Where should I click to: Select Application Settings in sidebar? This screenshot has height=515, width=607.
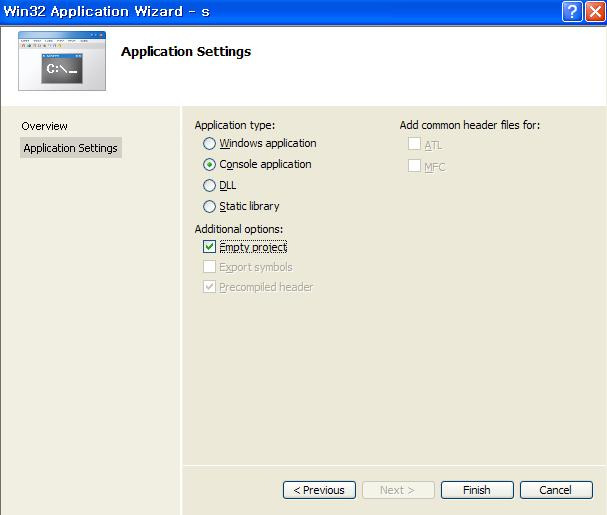coord(71,148)
